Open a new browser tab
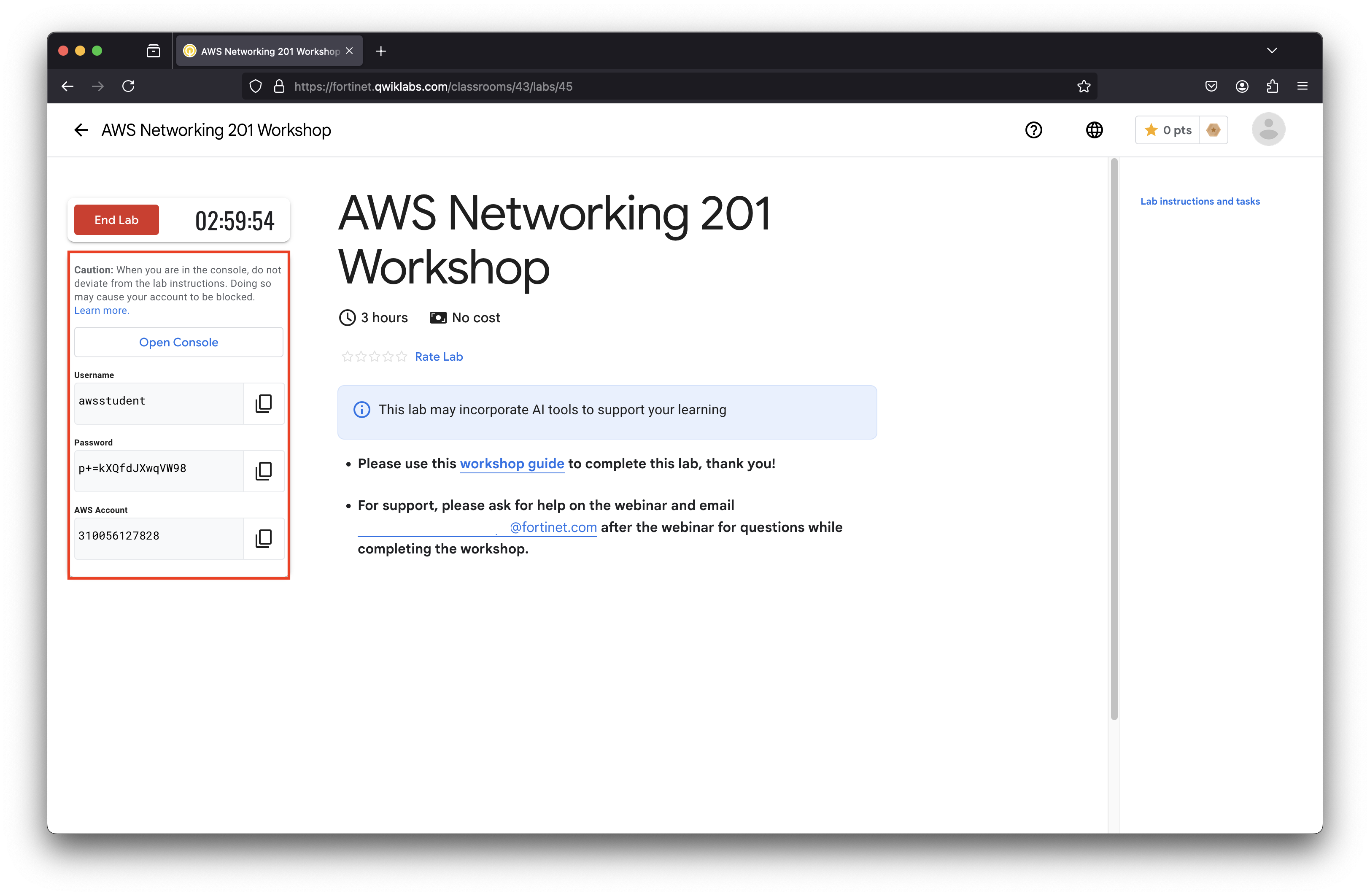Image resolution: width=1370 pixels, height=896 pixels. 380,51
